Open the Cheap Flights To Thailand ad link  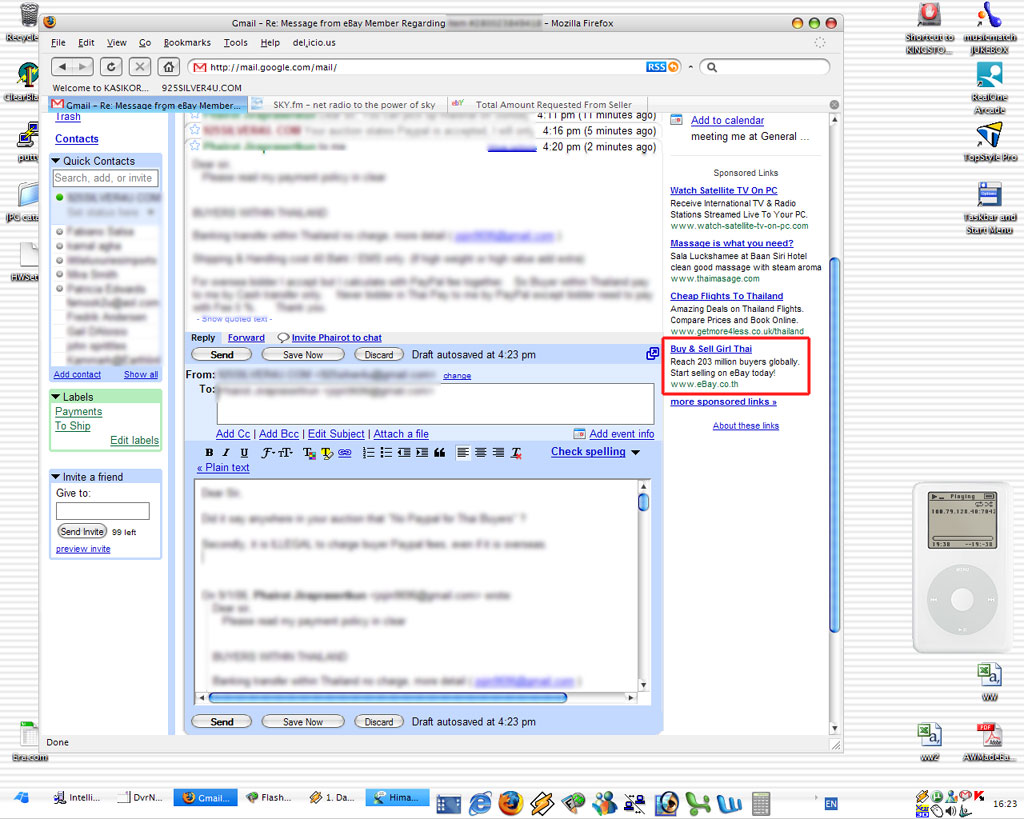click(x=726, y=296)
